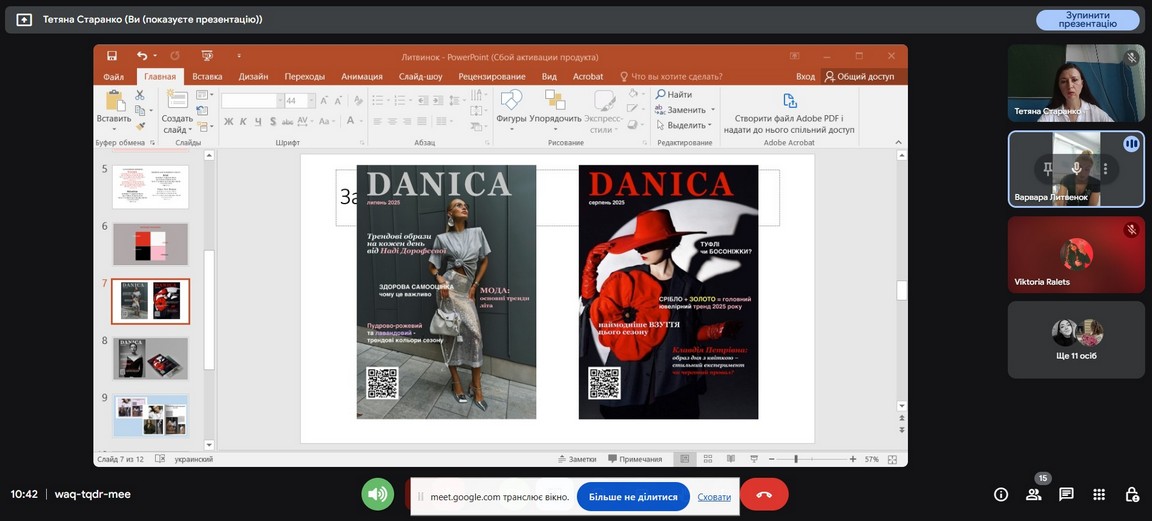Image resolution: width=1152 pixels, height=521 pixels.
Task: Copy using the clipboard copy icon
Action: coord(140,110)
